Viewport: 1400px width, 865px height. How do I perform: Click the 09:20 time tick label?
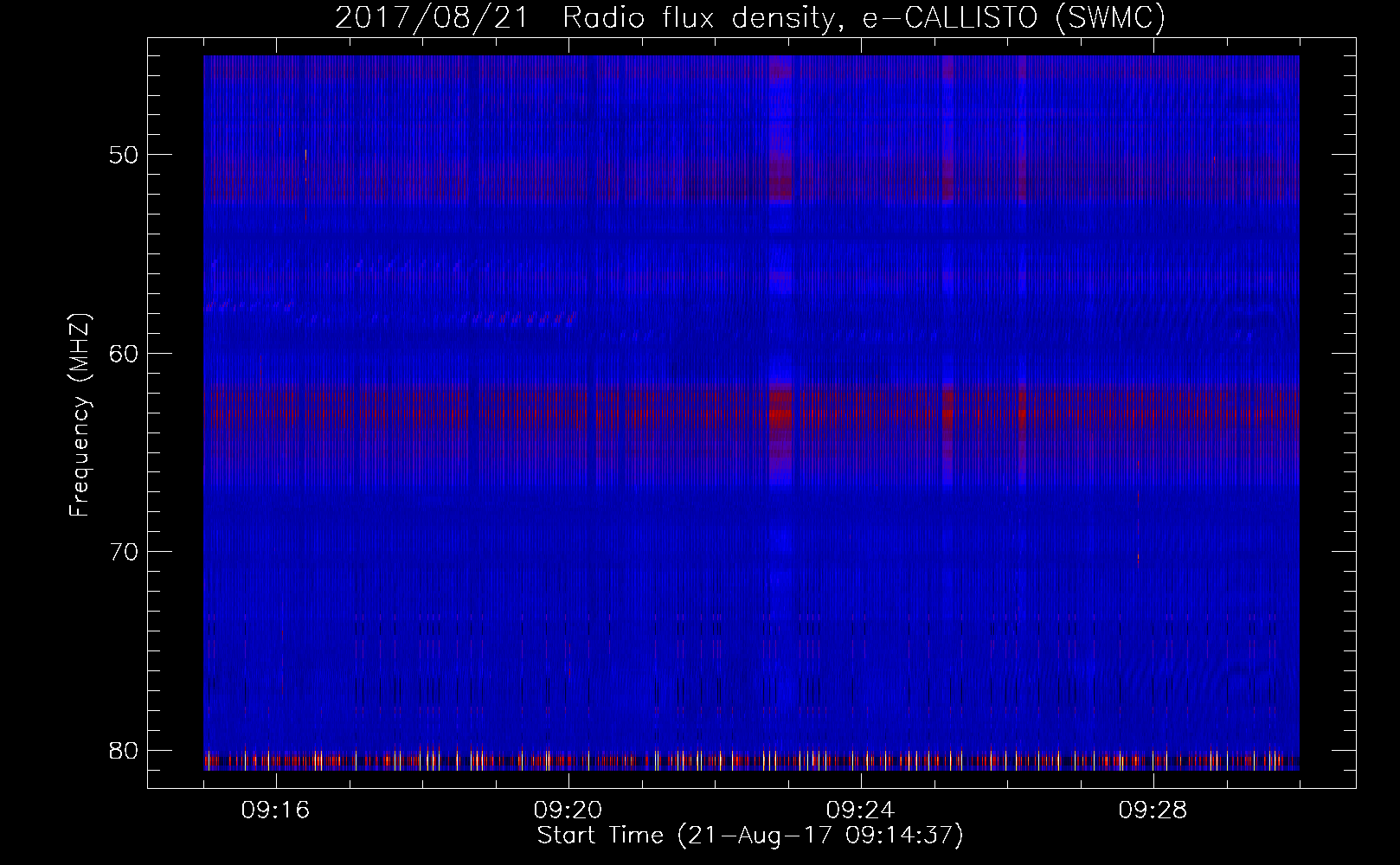[568, 811]
